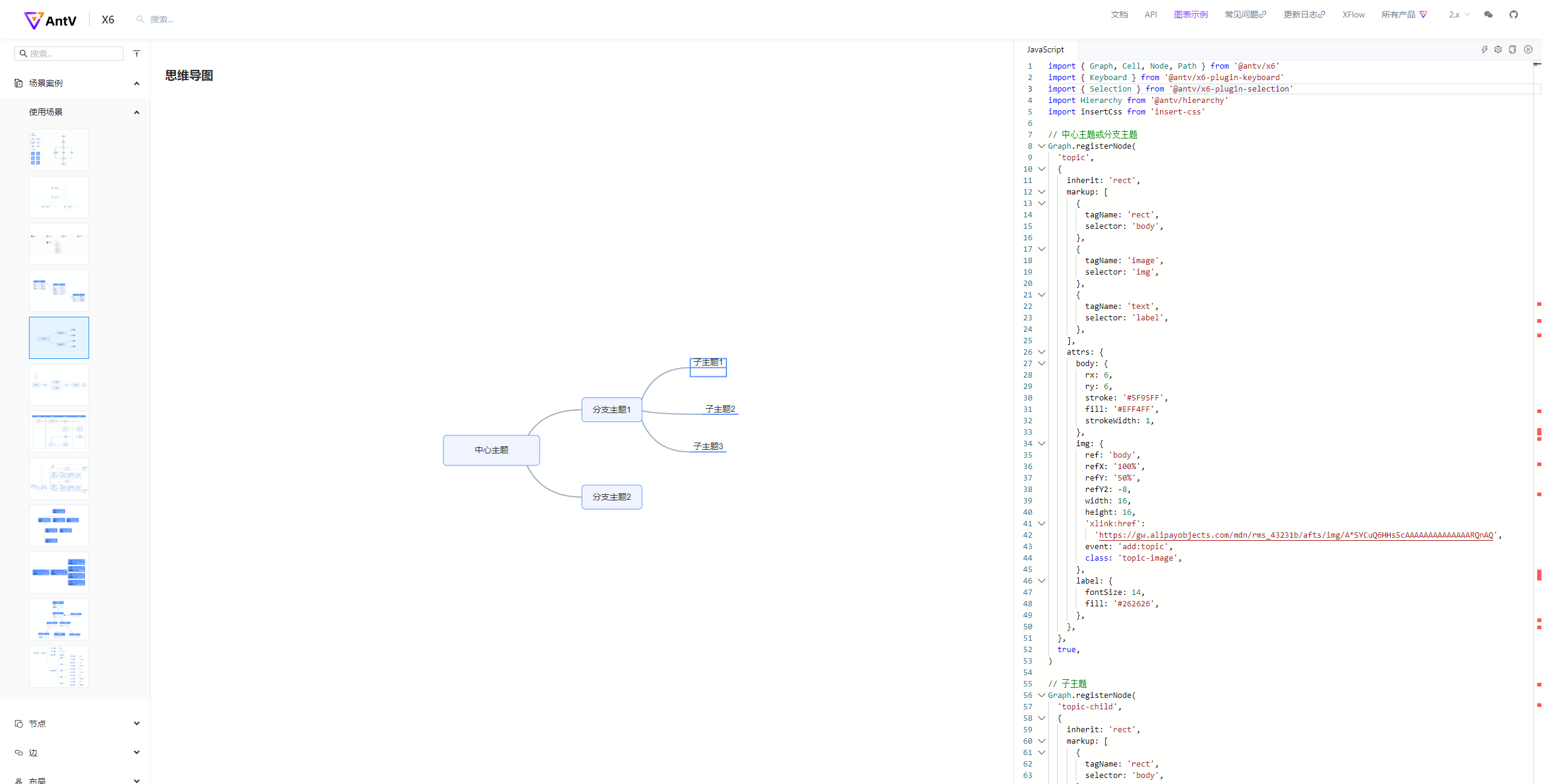
Task: Expand the 节点 section chevron
Action: (137, 724)
